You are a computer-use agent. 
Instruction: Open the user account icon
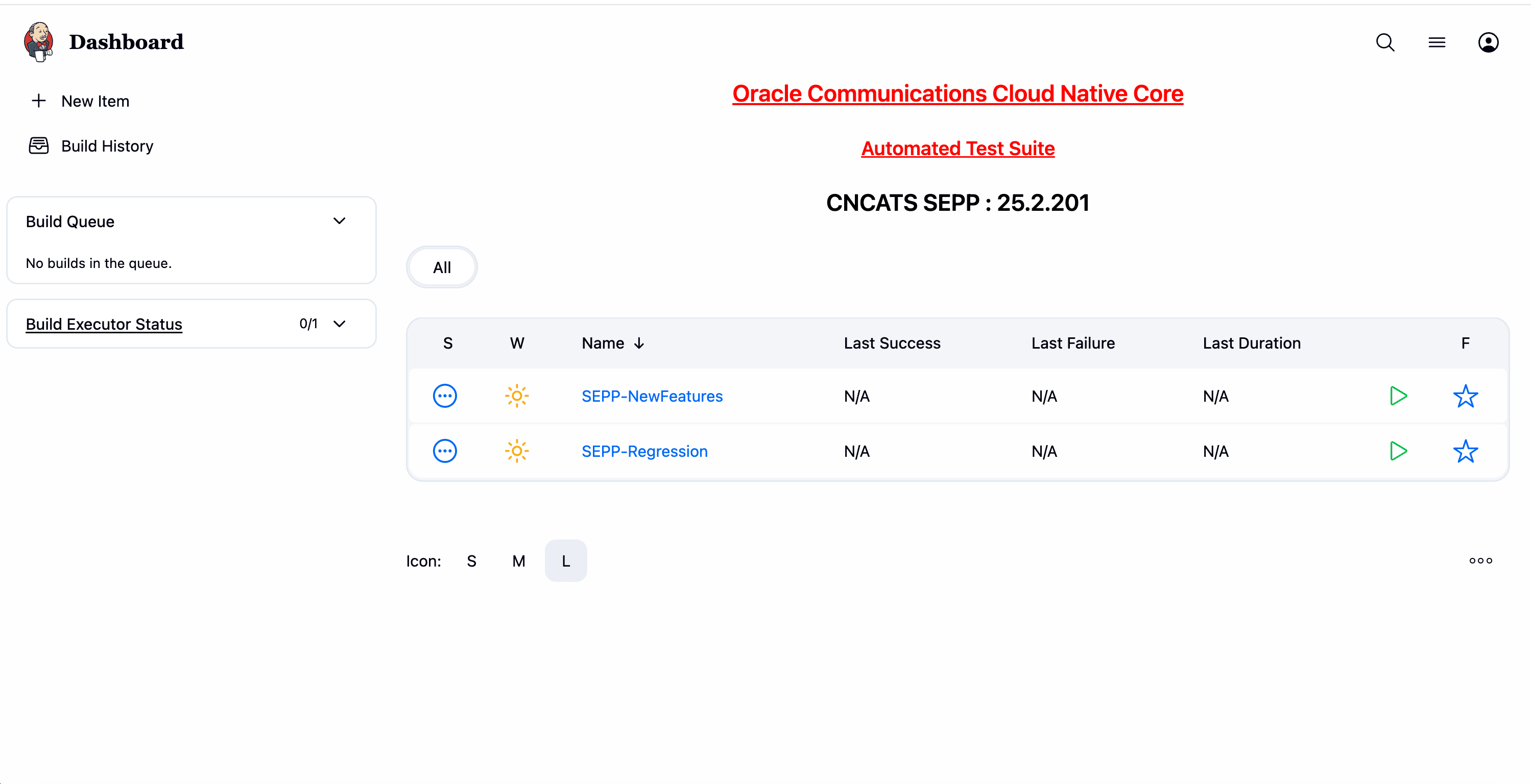click(x=1488, y=42)
